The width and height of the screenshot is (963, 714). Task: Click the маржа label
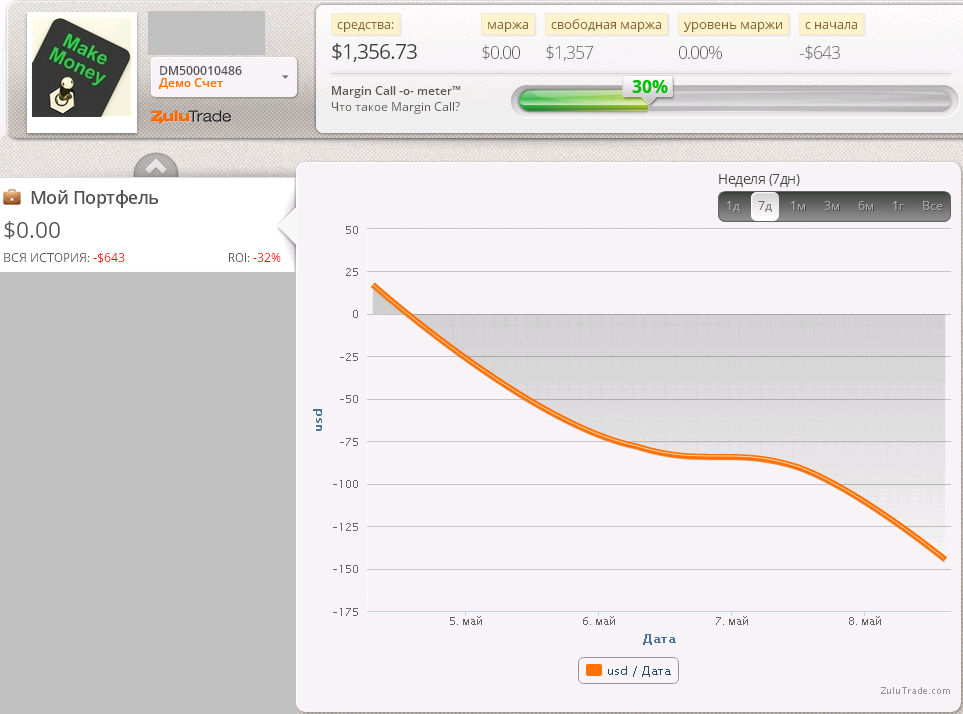pos(507,25)
